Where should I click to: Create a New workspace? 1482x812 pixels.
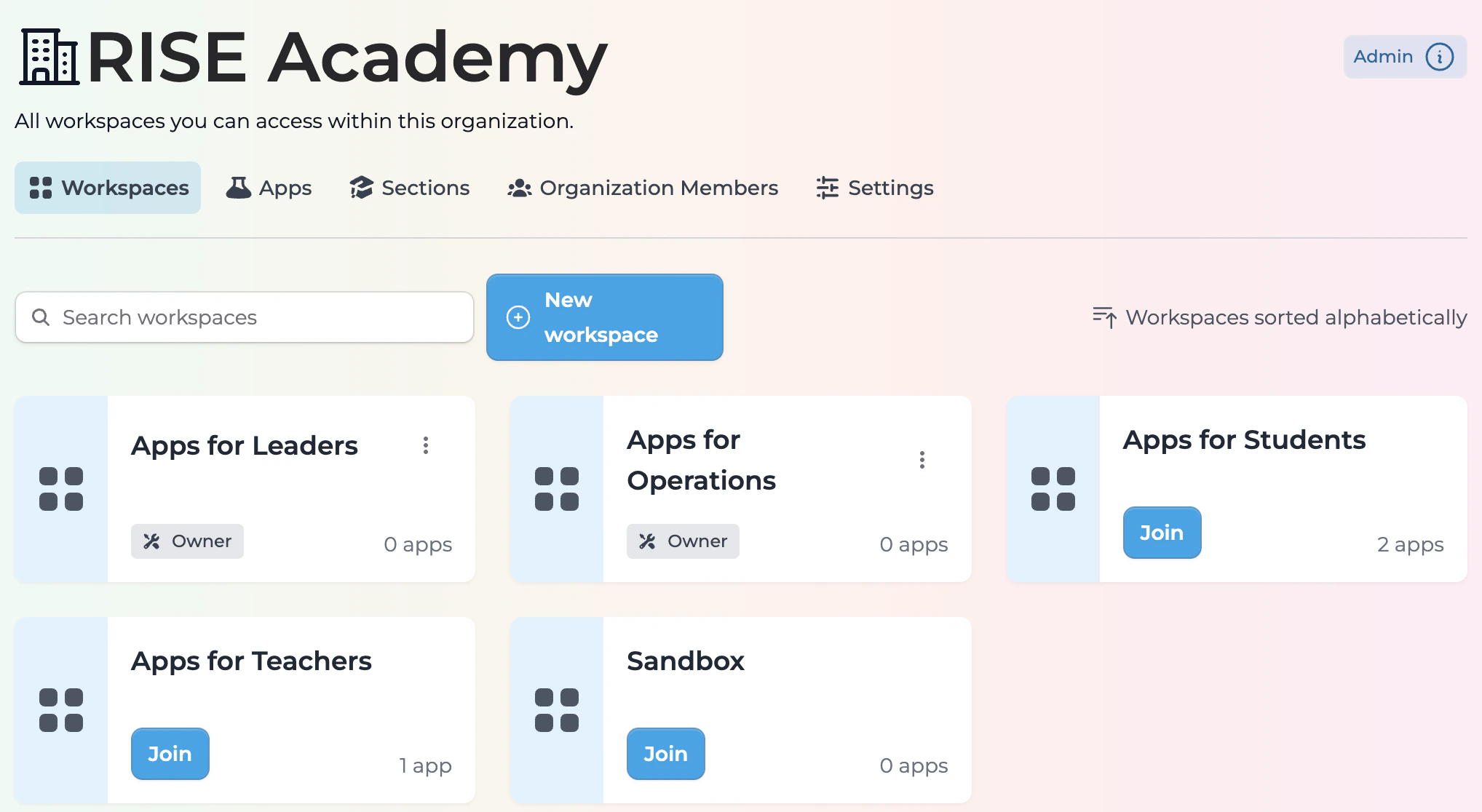[604, 317]
